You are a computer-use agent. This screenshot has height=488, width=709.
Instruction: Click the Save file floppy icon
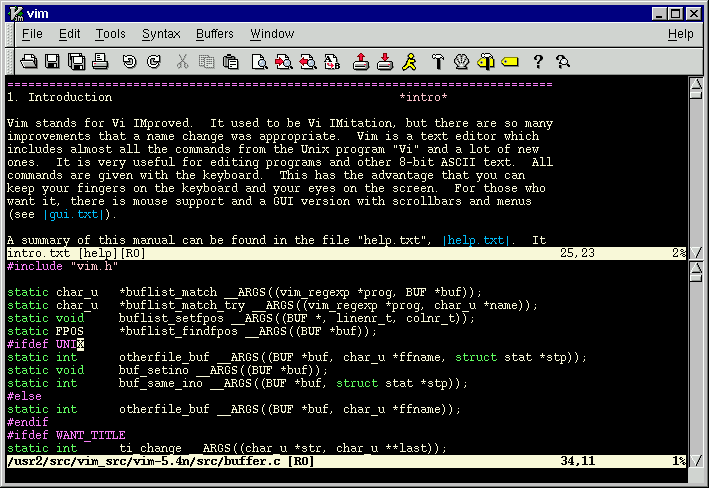coord(52,62)
